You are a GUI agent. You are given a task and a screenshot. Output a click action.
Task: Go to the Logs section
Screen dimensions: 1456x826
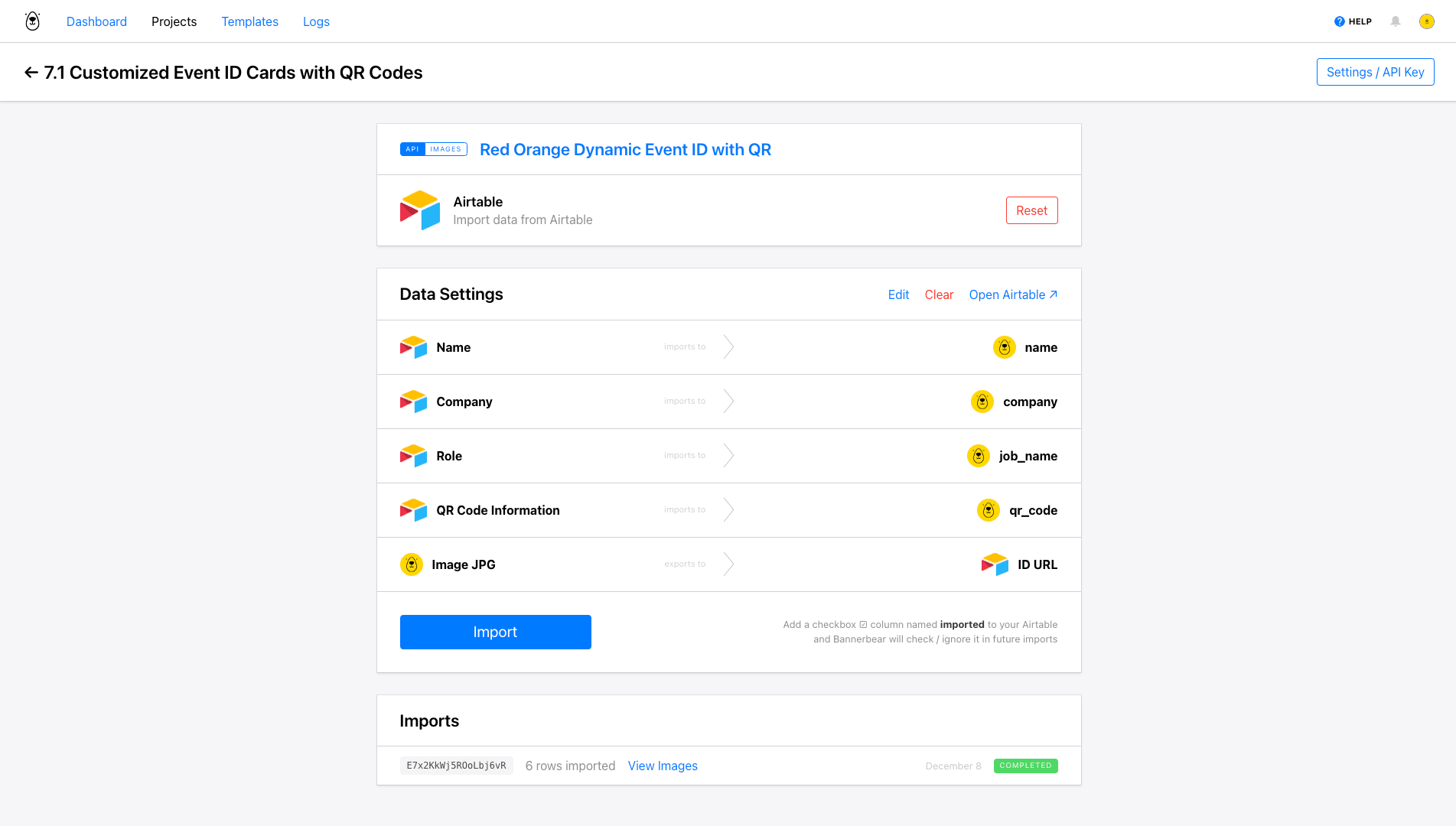point(315,21)
